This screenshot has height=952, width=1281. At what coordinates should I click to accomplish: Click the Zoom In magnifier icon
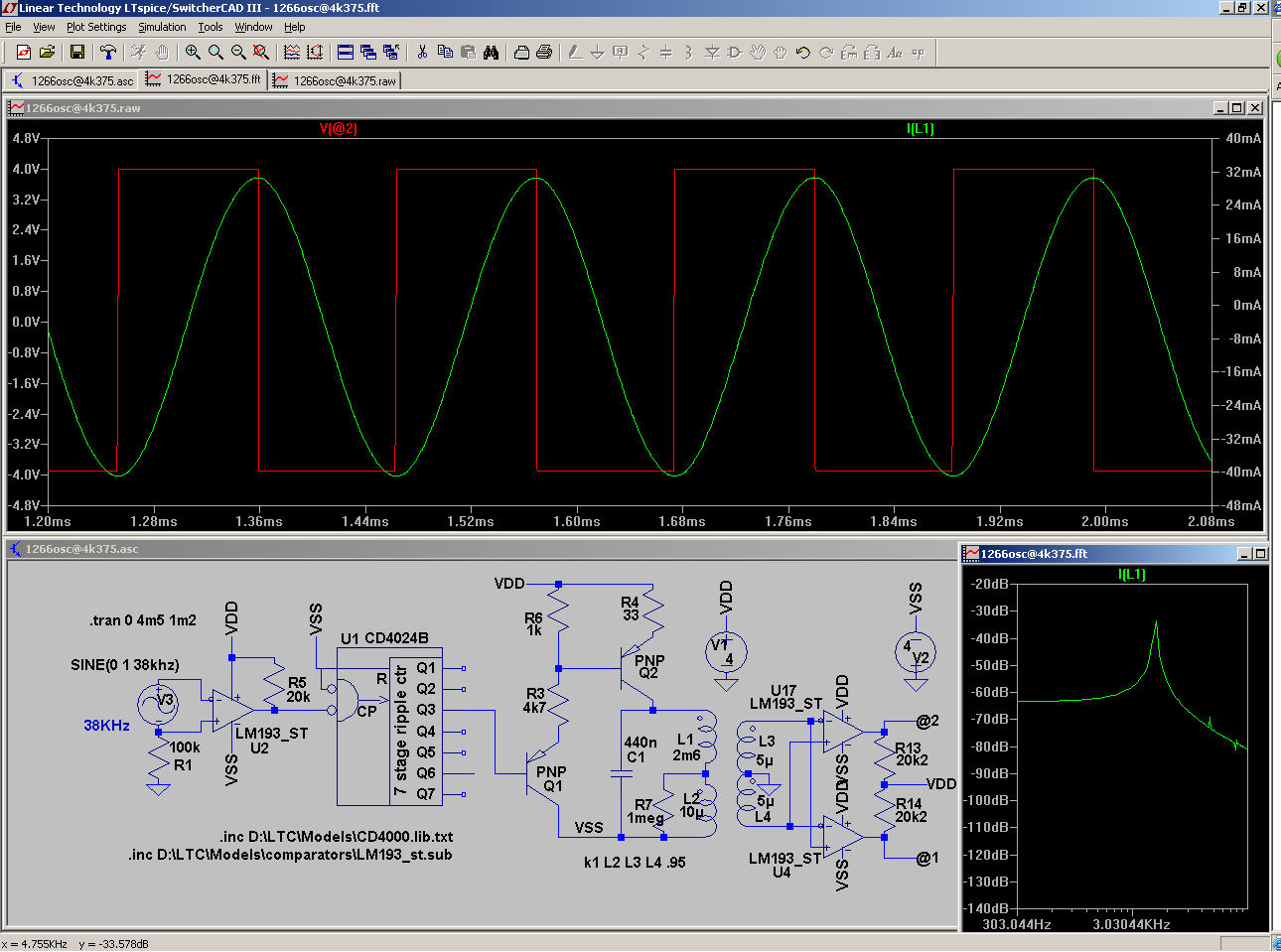click(193, 53)
